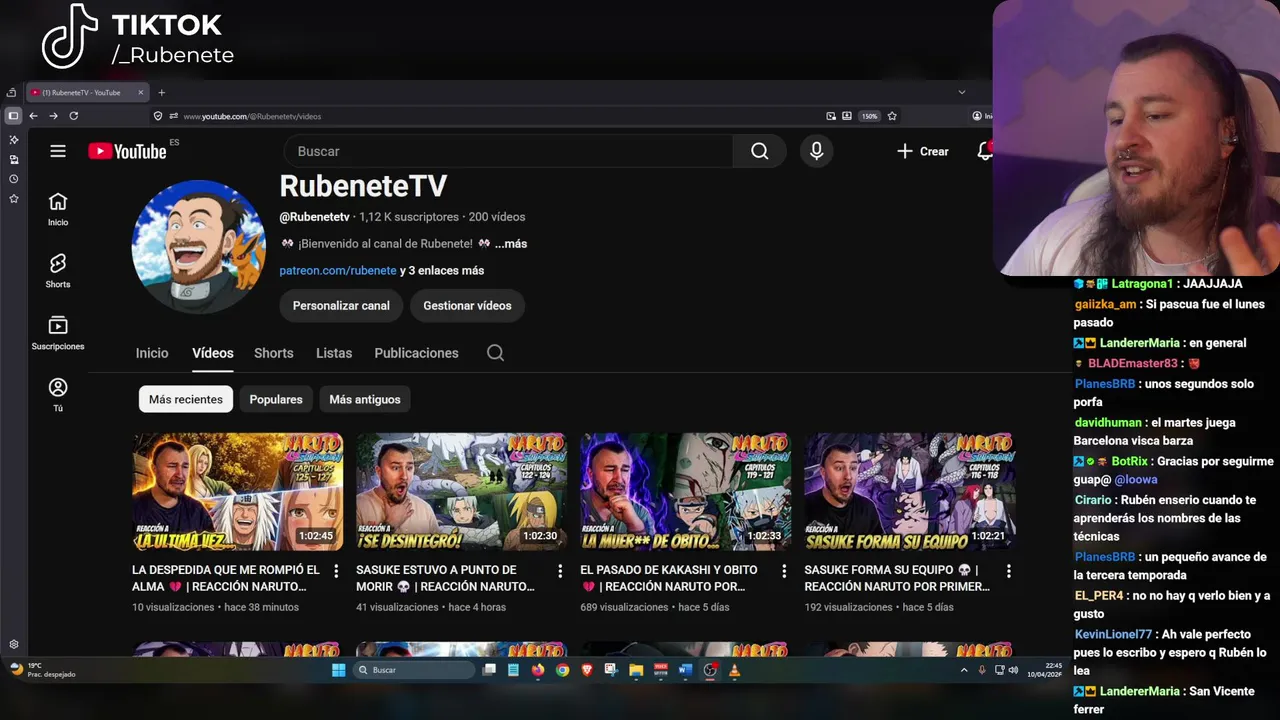Viewport: 1280px width, 720px height.
Task: Open the notifications bell
Action: click(985, 151)
